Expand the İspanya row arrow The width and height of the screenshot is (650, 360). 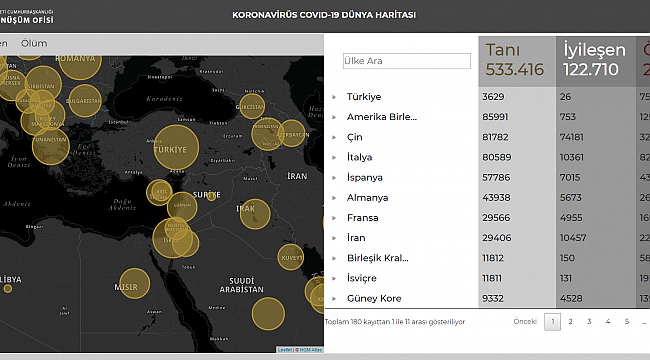334,178
